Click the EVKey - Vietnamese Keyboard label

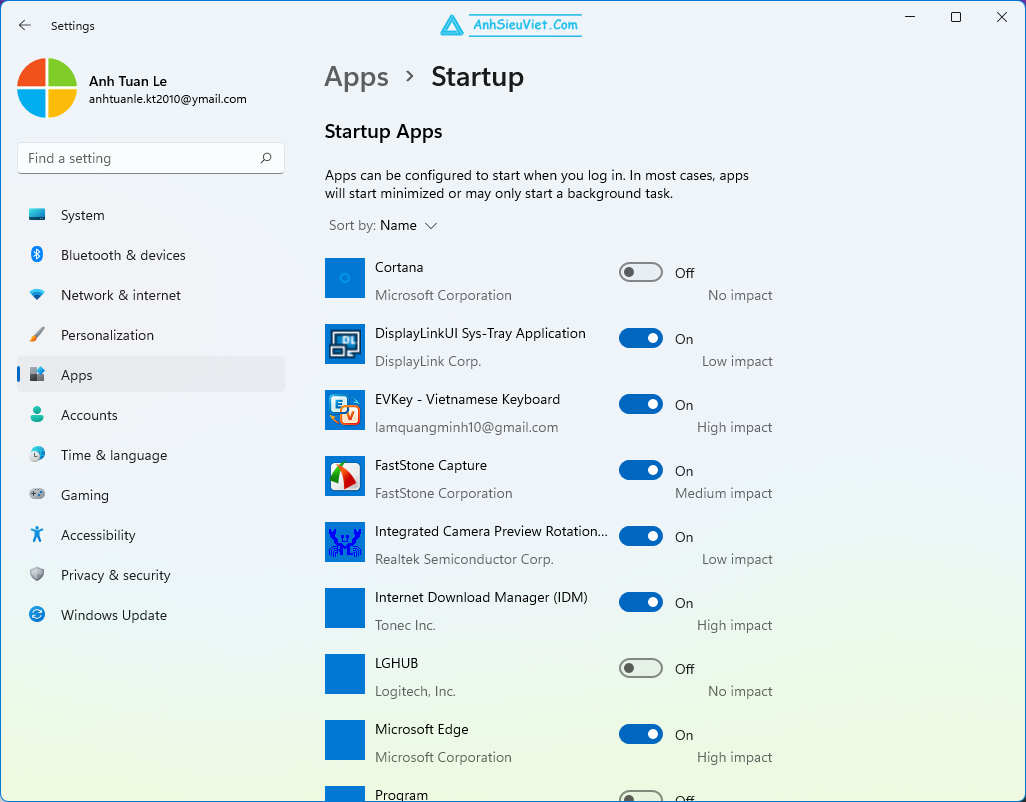coord(467,399)
